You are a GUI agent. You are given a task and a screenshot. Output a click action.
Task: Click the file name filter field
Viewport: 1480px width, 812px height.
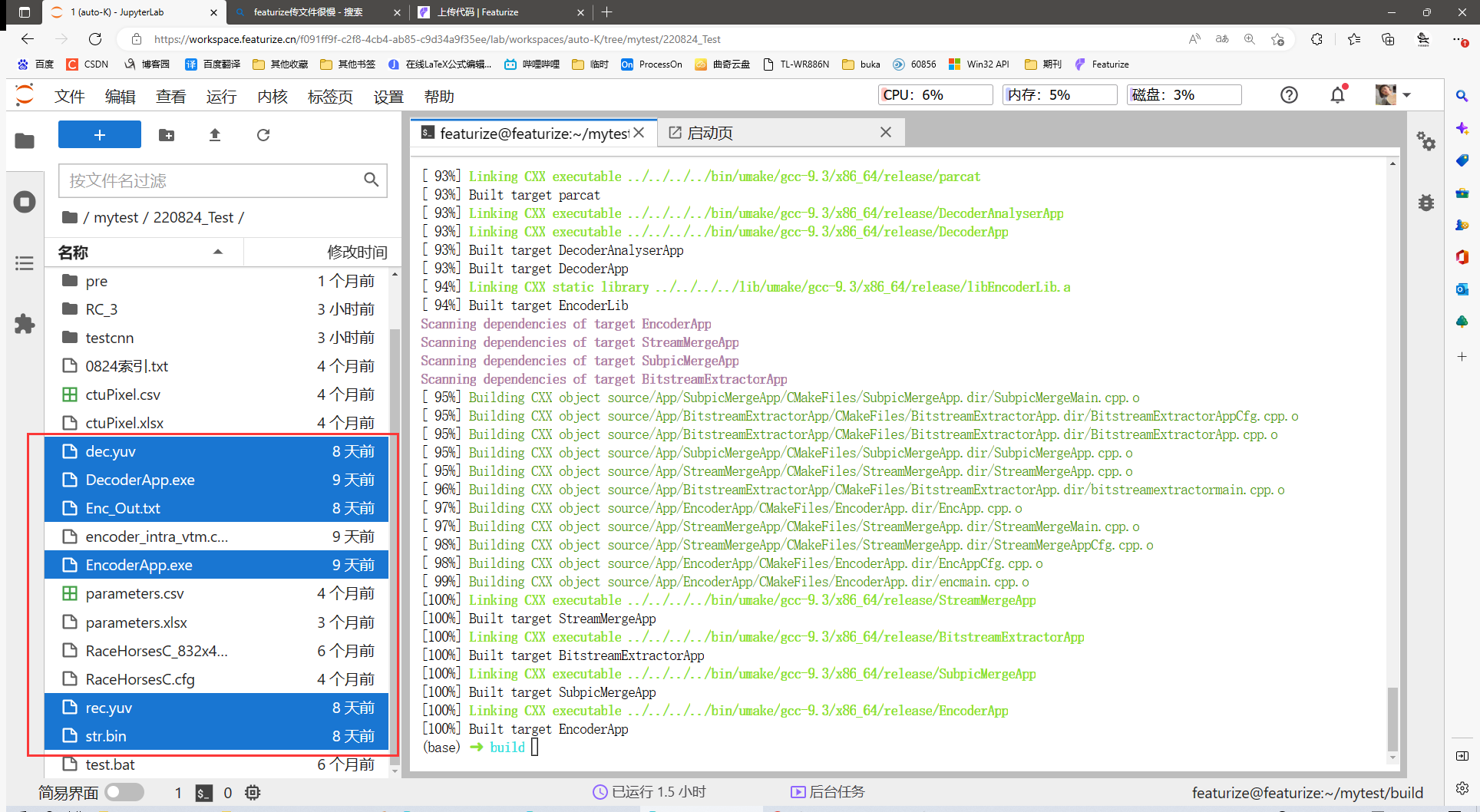223,180
